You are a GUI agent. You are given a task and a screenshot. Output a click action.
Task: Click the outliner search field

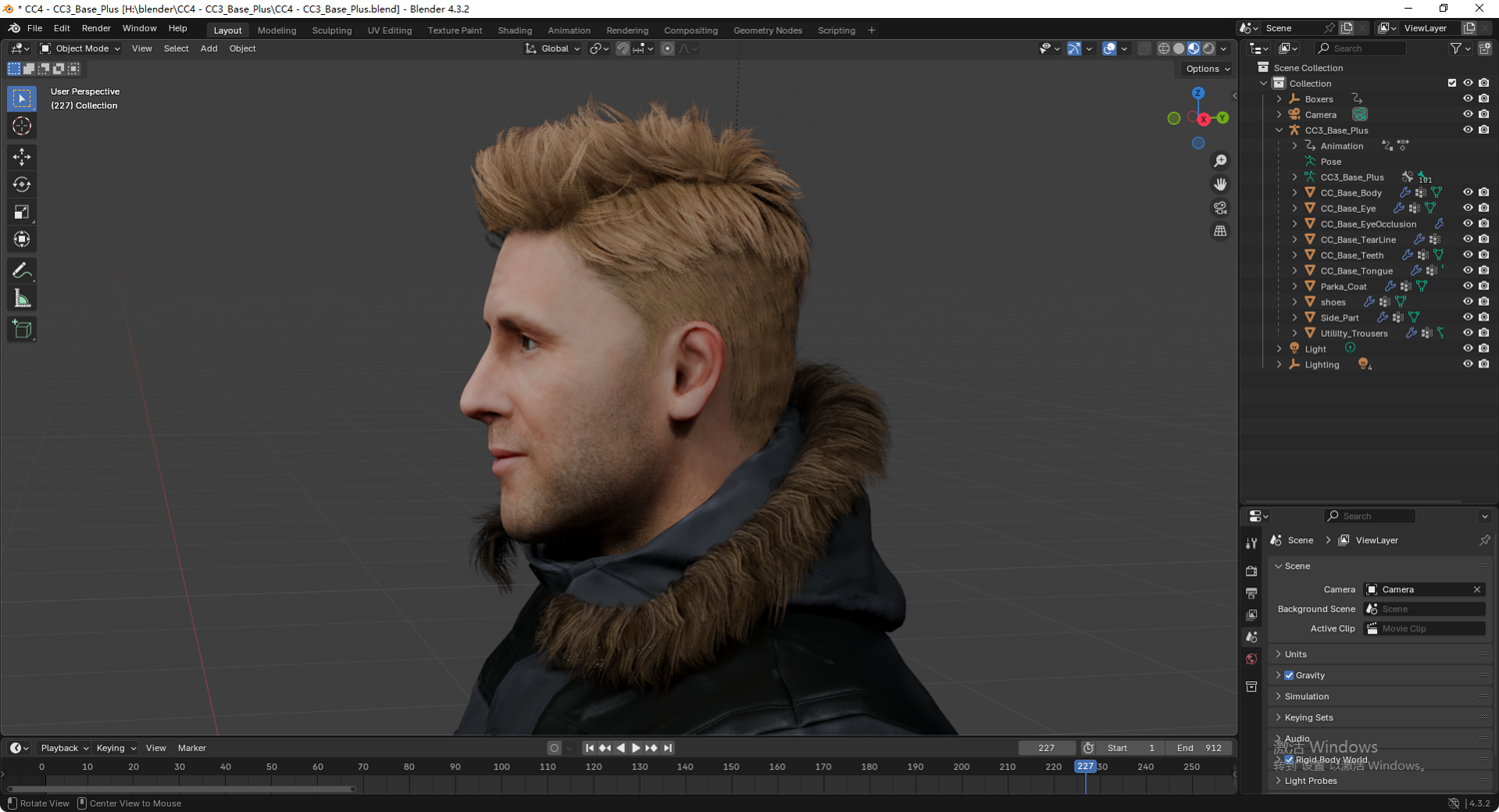[1360, 48]
